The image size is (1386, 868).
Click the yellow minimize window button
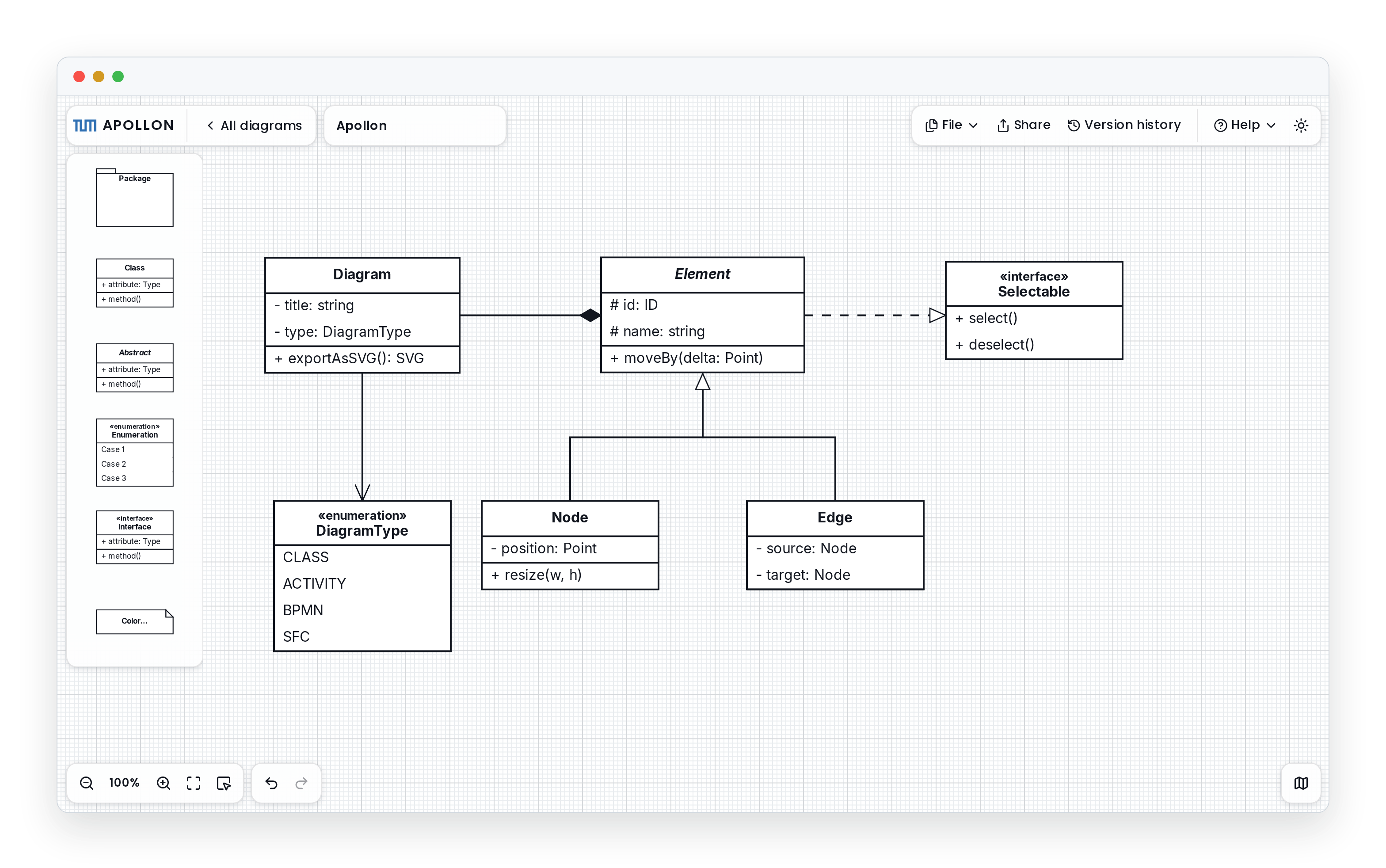[99, 76]
